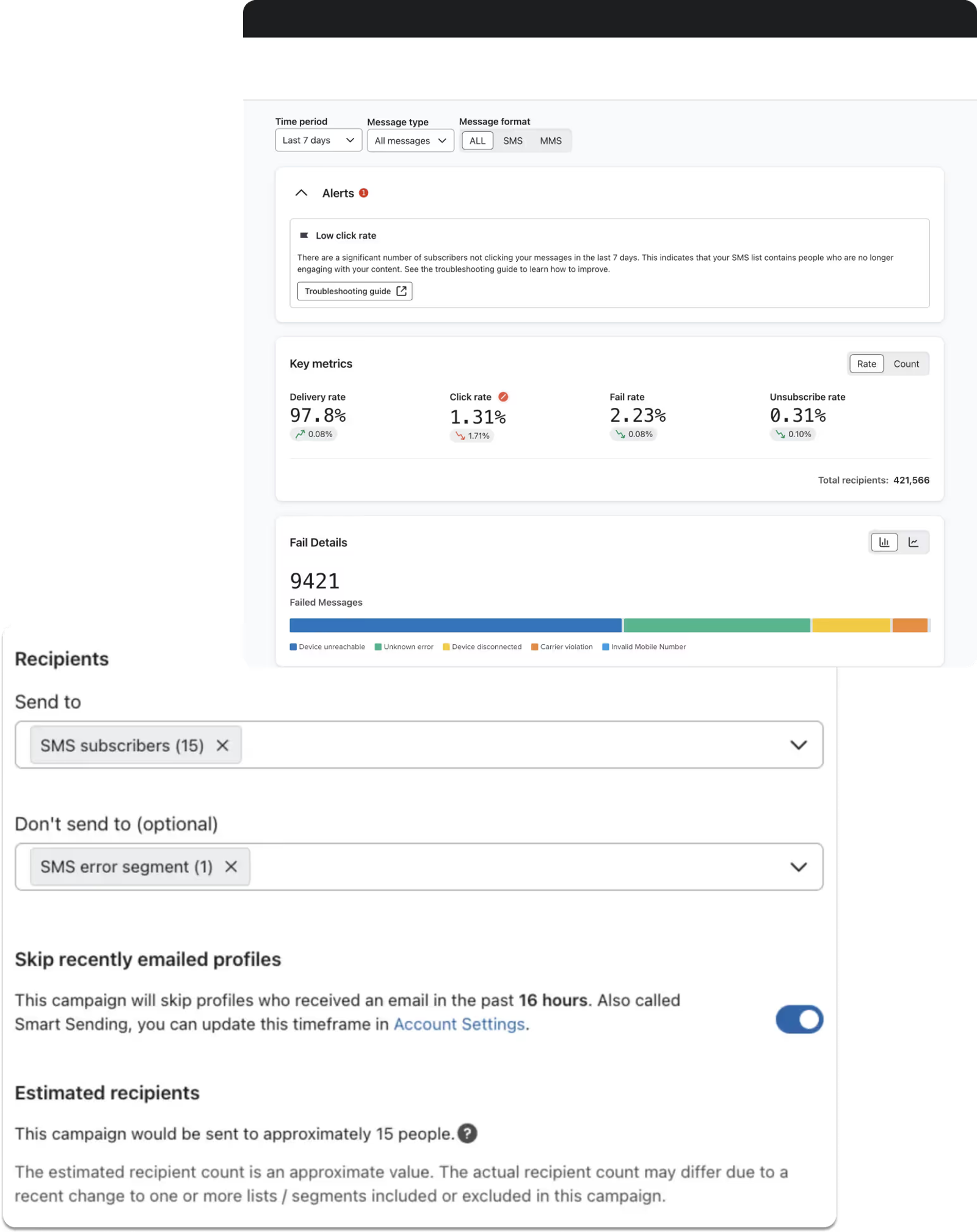Open the All messages type dropdown
The height and width of the screenshot is (1232, 977).
pos(410,141)
